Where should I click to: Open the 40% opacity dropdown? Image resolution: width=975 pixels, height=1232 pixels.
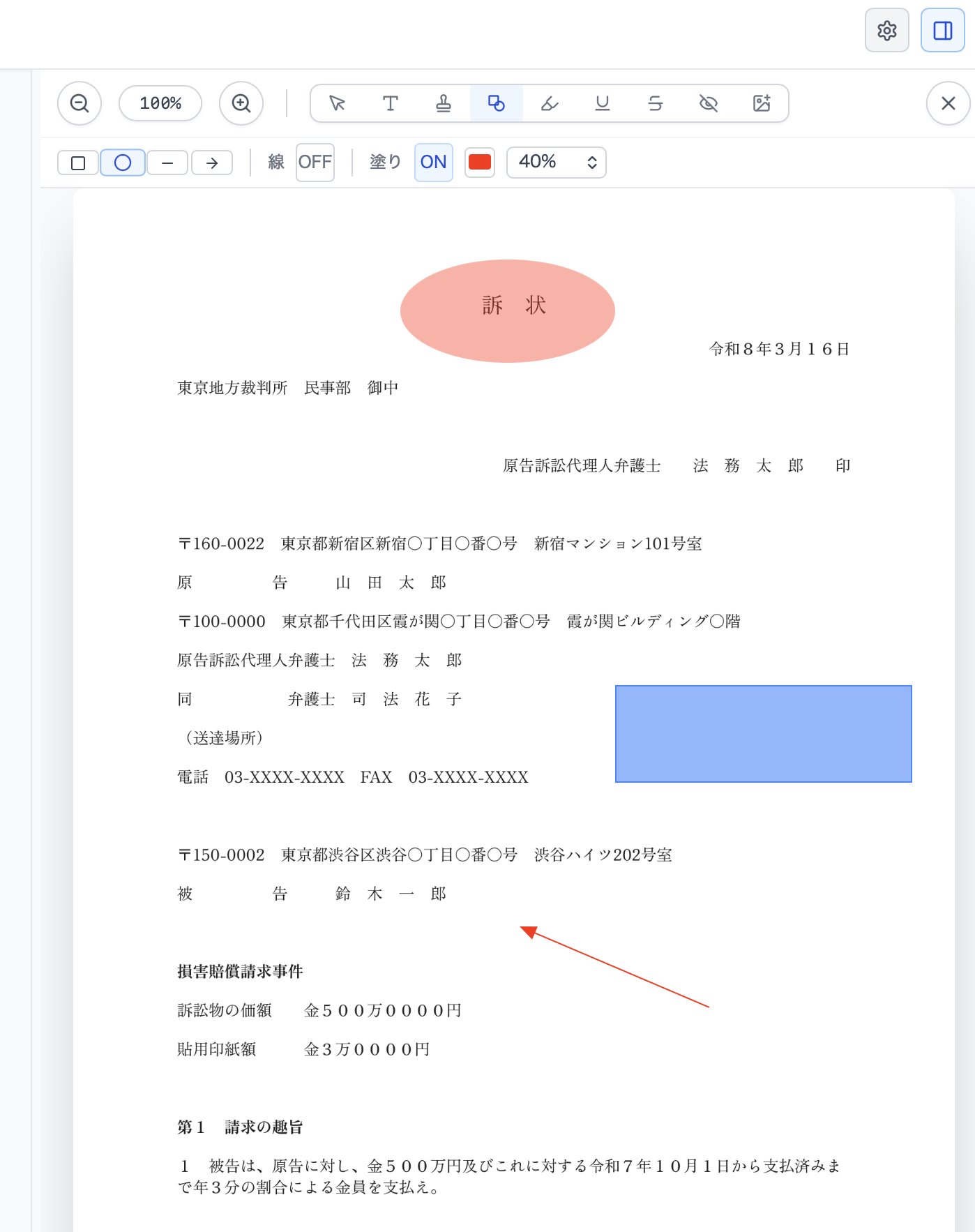coord(557,163)
